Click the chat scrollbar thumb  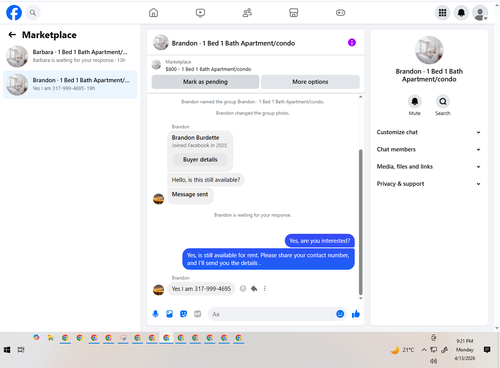pyautogui.click(x=360, y=222)
